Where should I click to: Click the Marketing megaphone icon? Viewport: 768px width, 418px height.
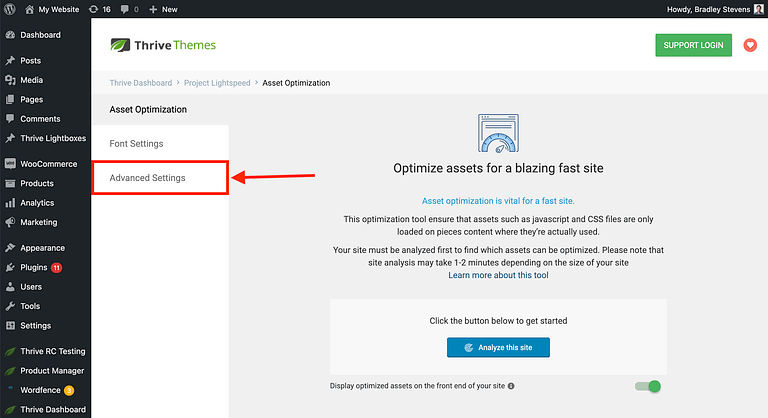pyautogui.click(x=10, y=222)
